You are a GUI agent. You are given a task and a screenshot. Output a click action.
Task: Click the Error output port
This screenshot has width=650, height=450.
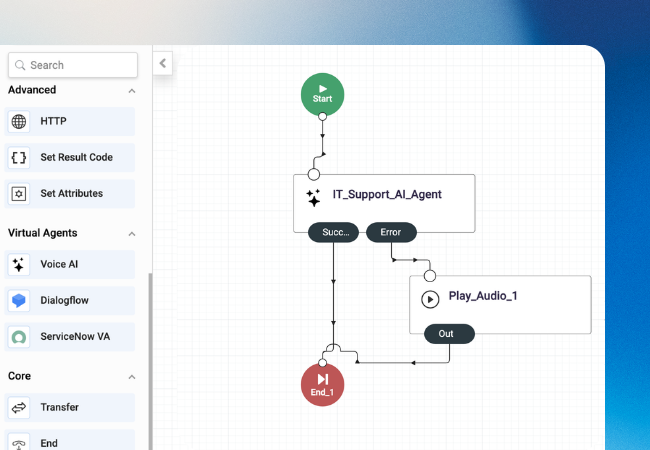(391, 232)
